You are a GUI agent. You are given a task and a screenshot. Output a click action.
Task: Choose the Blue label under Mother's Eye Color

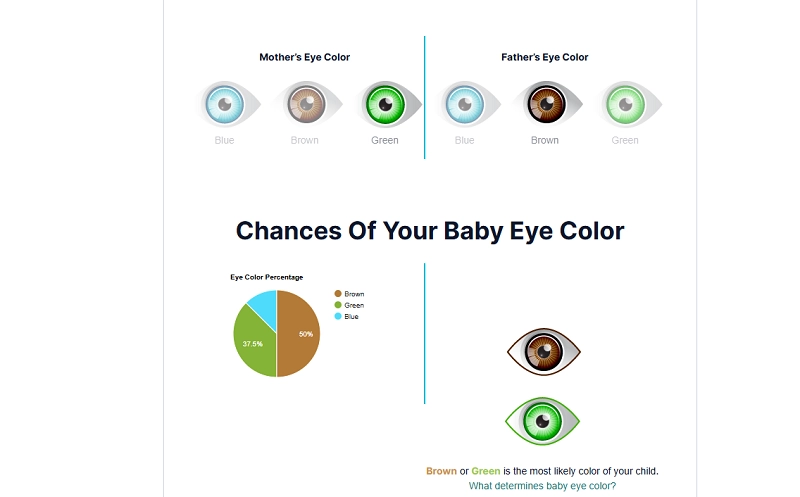coord(224,140)
